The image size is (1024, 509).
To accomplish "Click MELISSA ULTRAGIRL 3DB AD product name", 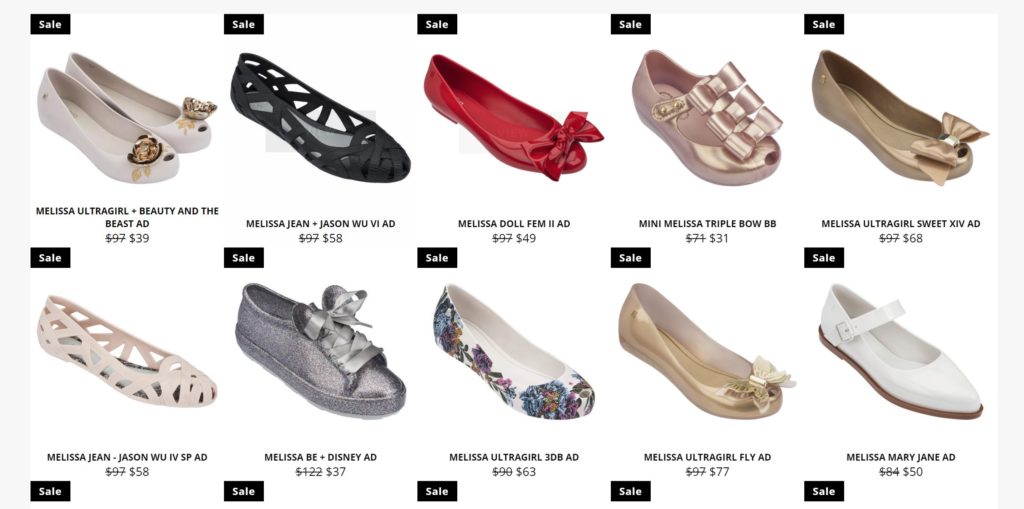I will click(514, 457).
